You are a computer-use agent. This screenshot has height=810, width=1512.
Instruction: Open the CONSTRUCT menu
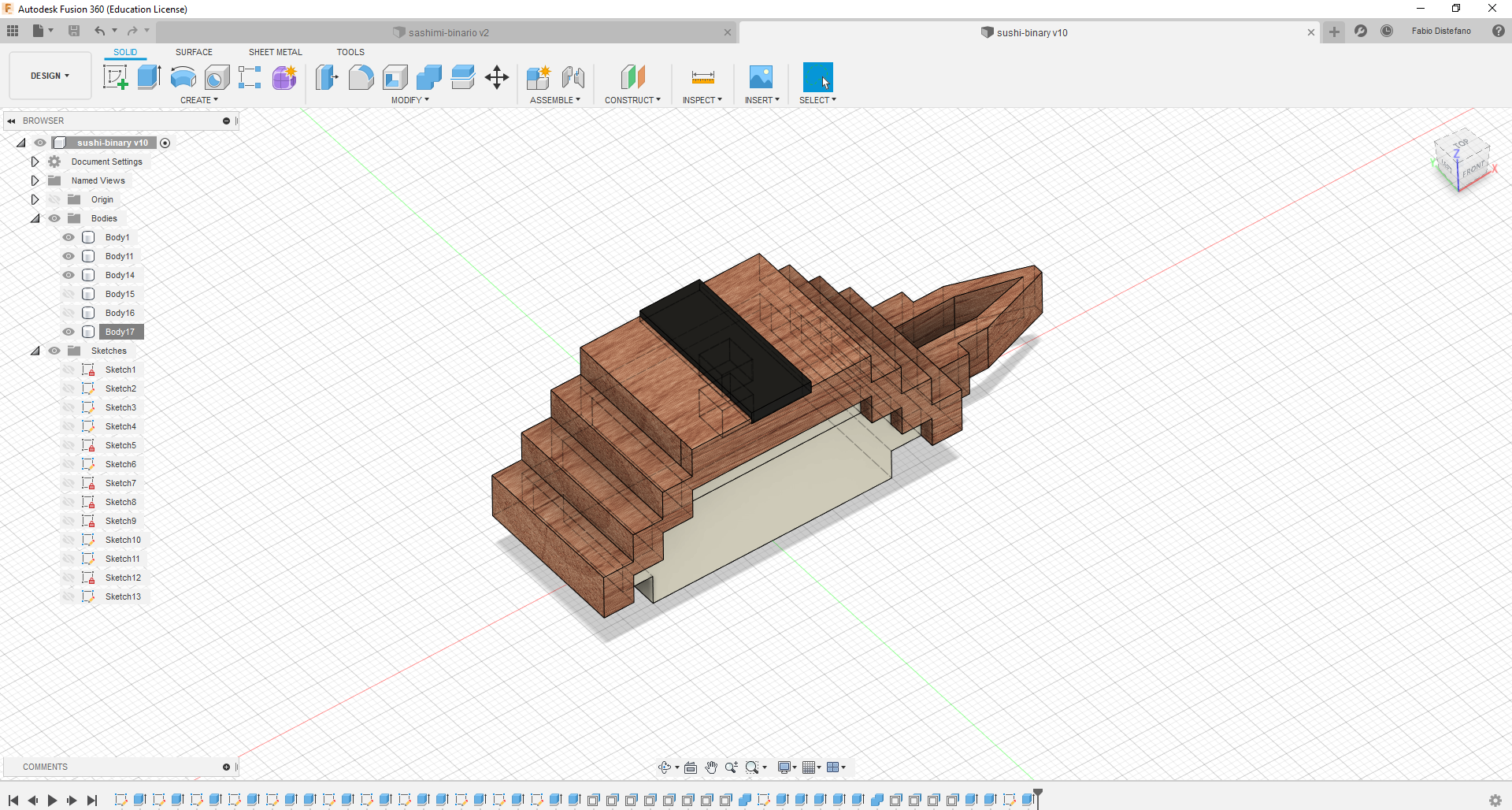click(632, 100)
